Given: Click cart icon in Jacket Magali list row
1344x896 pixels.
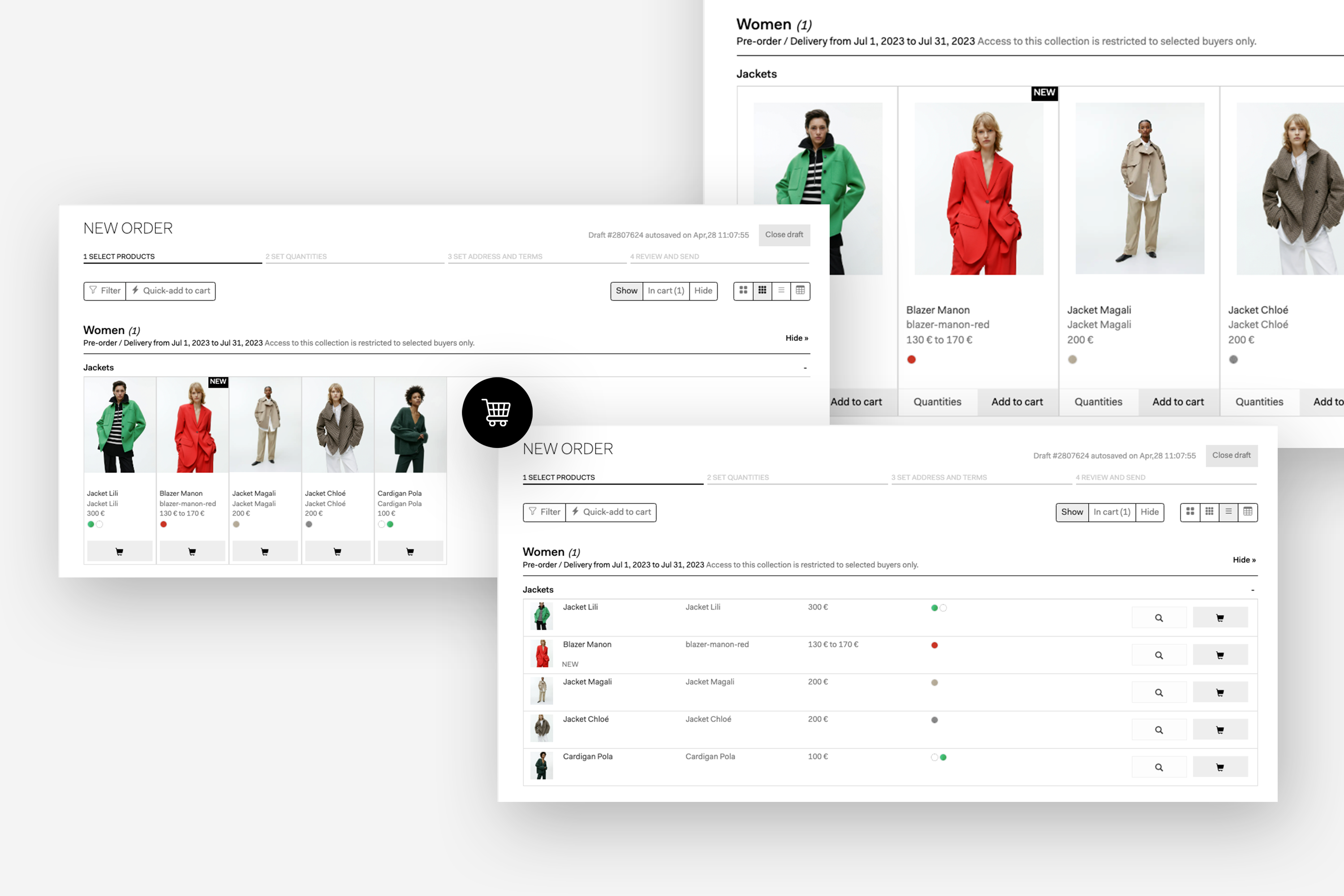Looking at the screenshot, I should pyautogui.click(x=1220, y=693).
